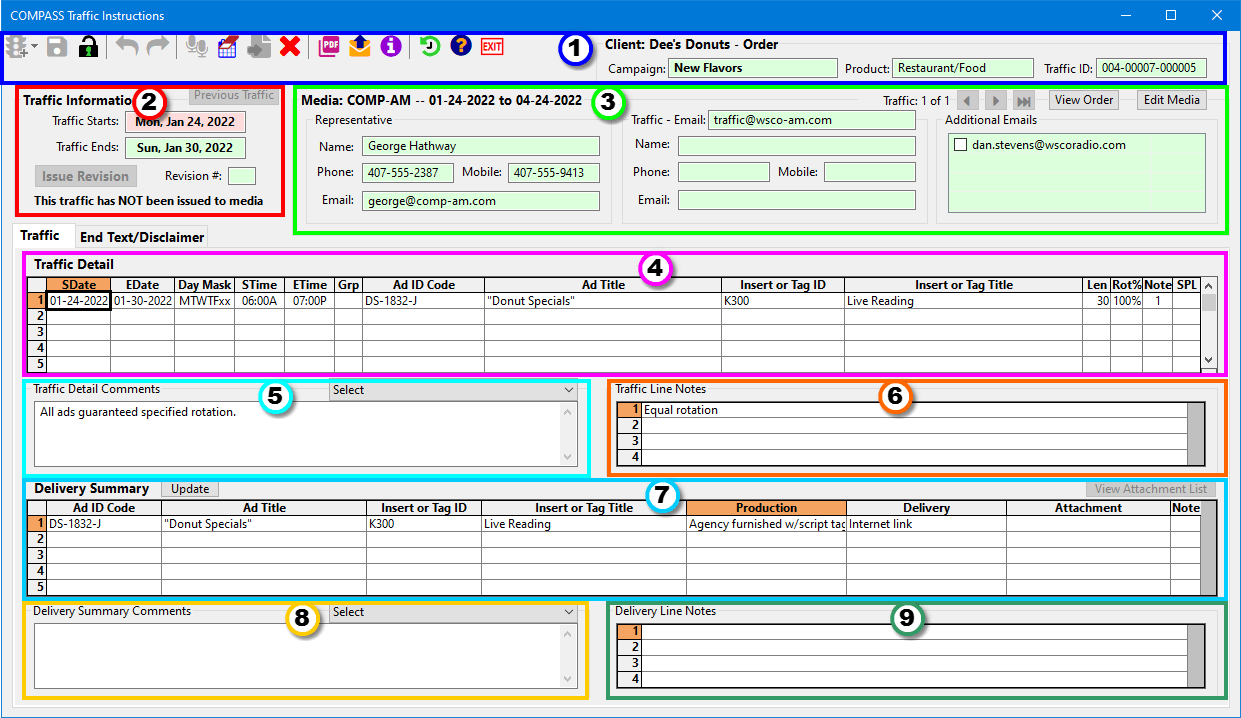Screen dimensions: 1241x718
Task: Click the View Order button
Action: coord(1084,100)
